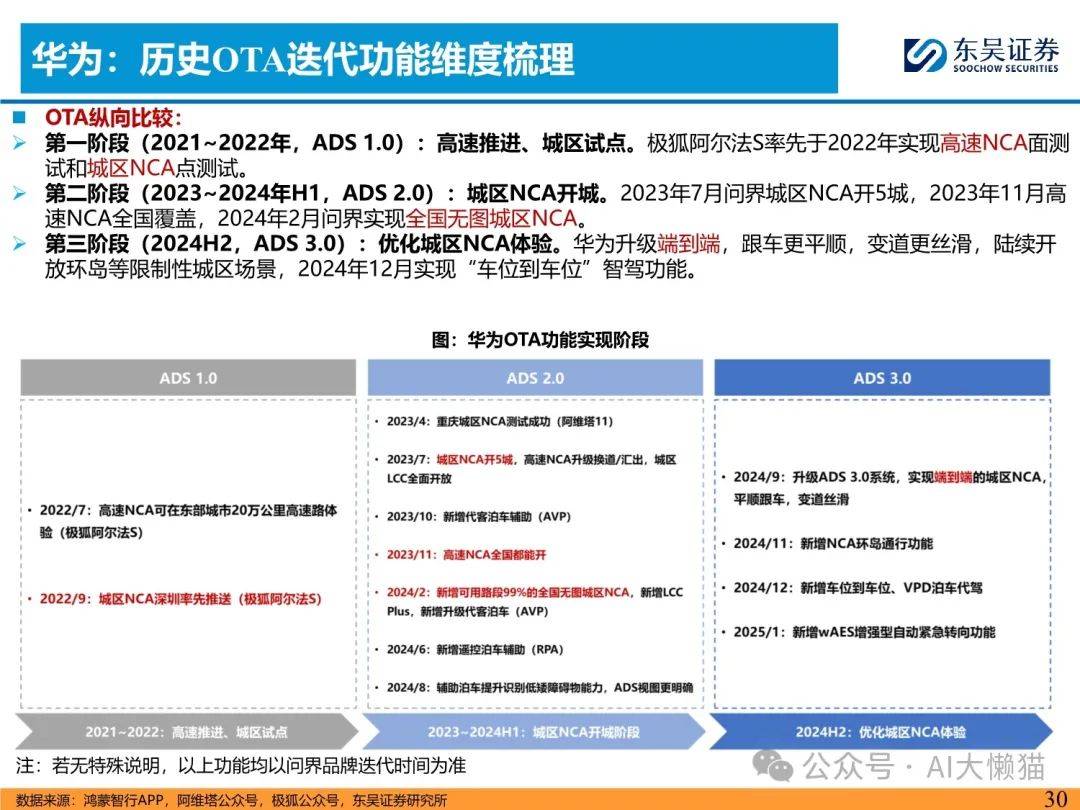Click red "端到端" in the third-stage paragraph
The height and width of the screenshot is (810, 1080).
(689, 243)
